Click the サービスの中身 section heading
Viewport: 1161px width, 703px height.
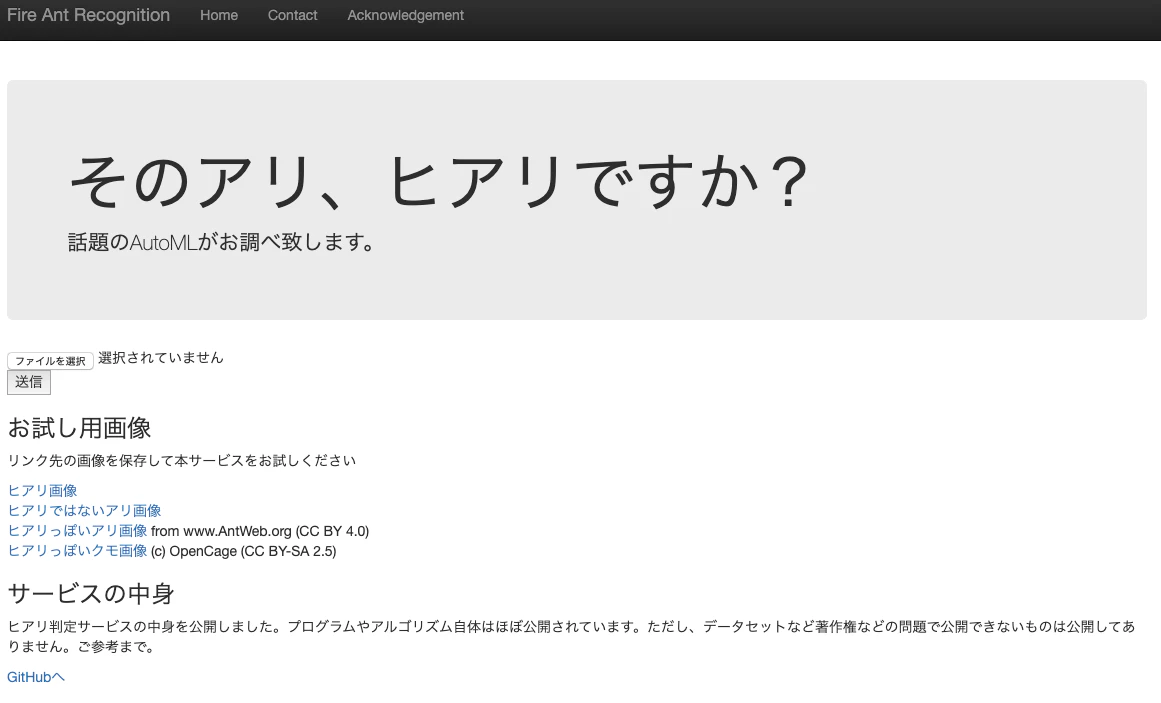pyautogui.click(x=91, y=593)
